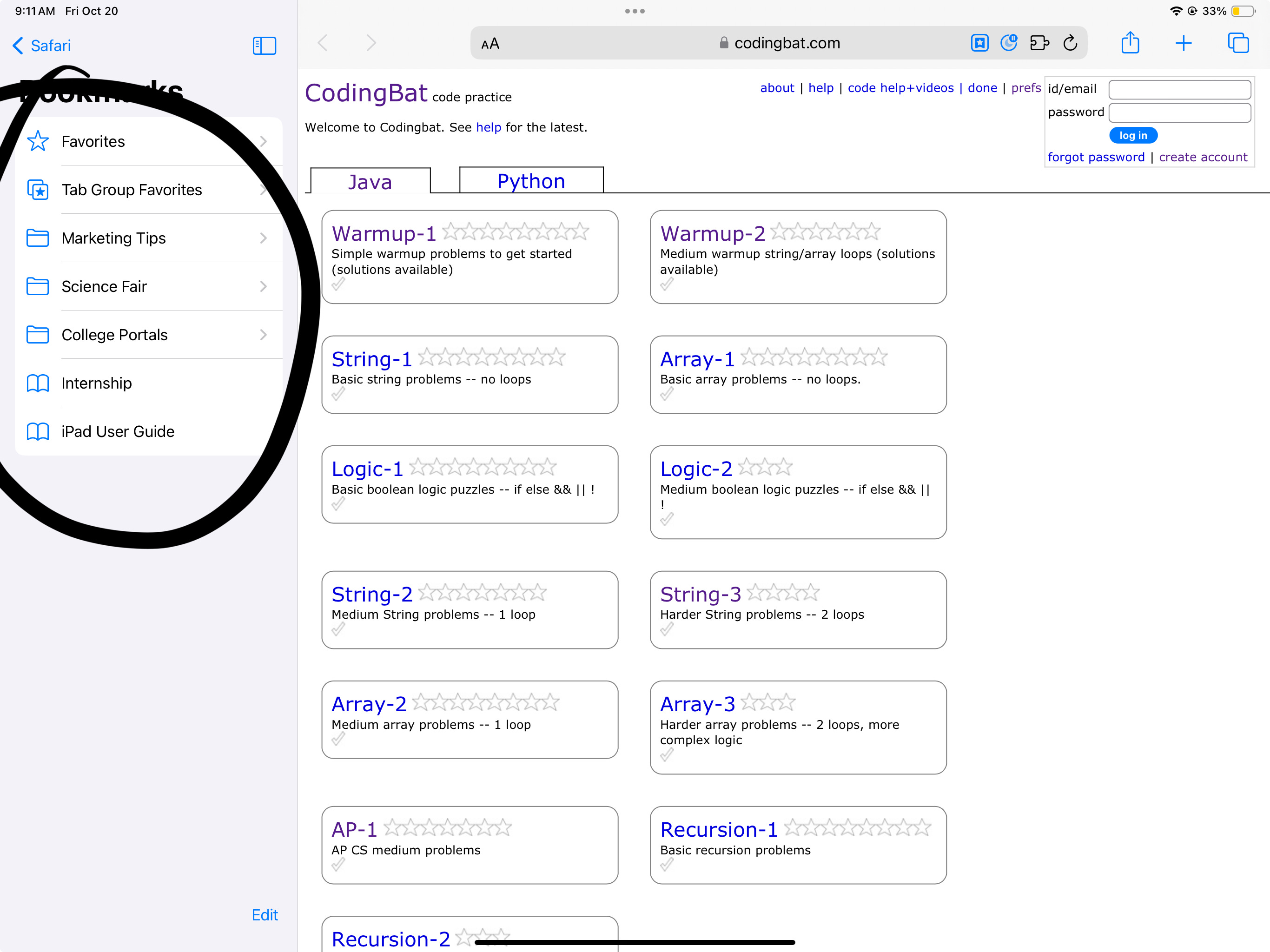Reload the codingbat.com page
1270x952 pixels.
pyautogui.click(x=1070, y=43)
